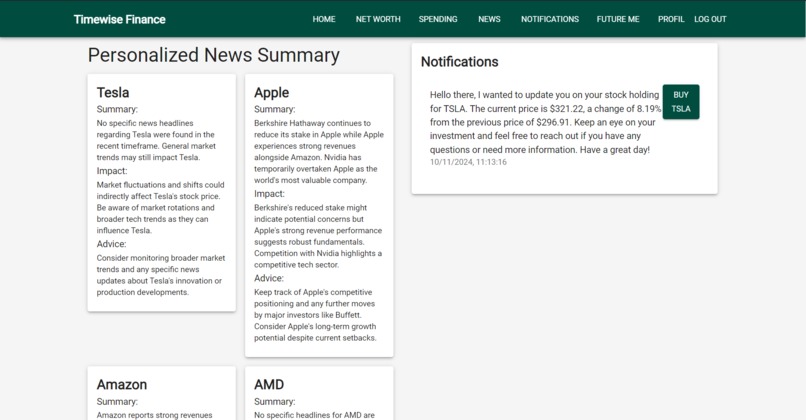Click Berkshire Hathaway summary text in Apple card
Image resolution: width=806 pixels, height=420 pixels.
click(x=319, y=152)
